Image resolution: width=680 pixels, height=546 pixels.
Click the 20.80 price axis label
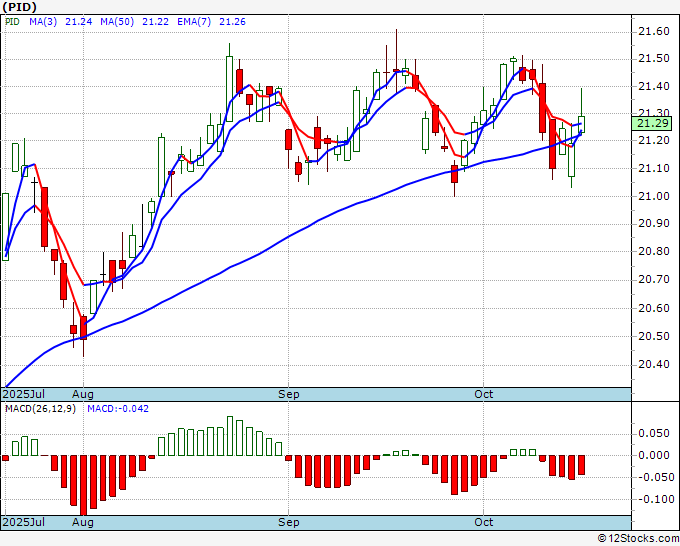tap(654, 251)
